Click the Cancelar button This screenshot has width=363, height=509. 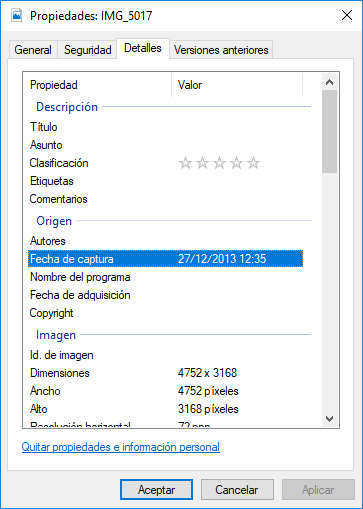tap(237, 490)
